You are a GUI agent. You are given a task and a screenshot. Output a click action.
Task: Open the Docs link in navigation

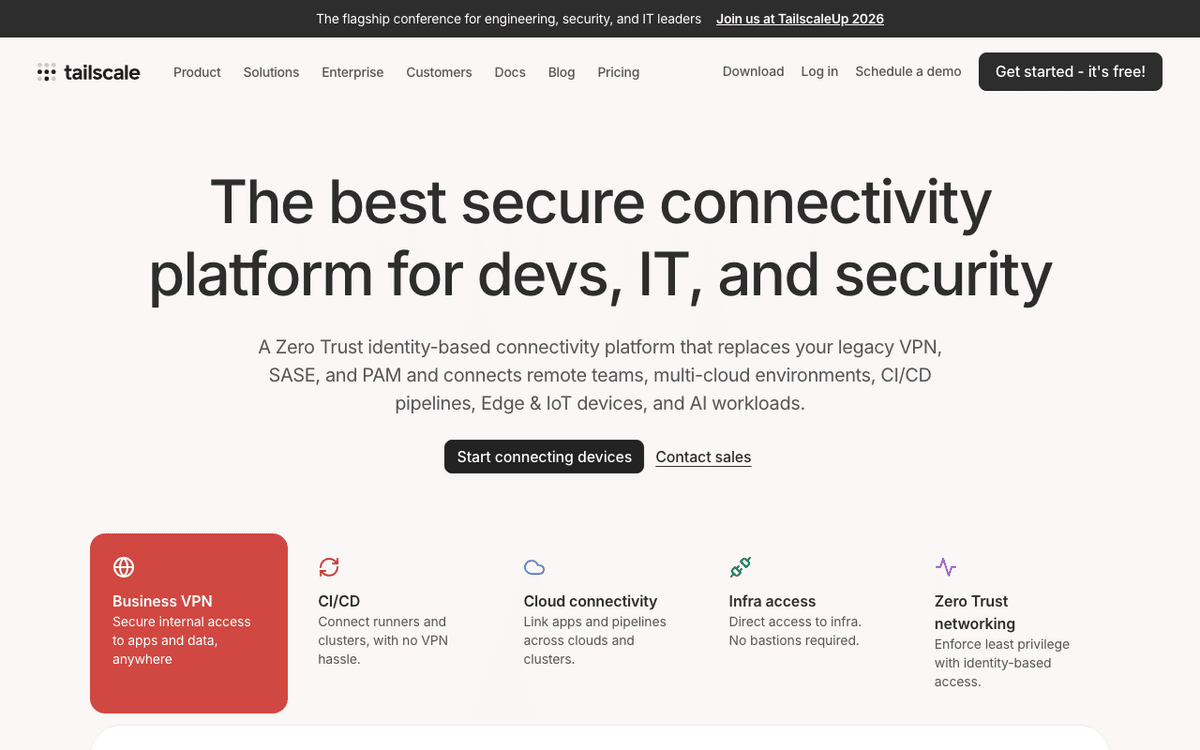(510, 72)
